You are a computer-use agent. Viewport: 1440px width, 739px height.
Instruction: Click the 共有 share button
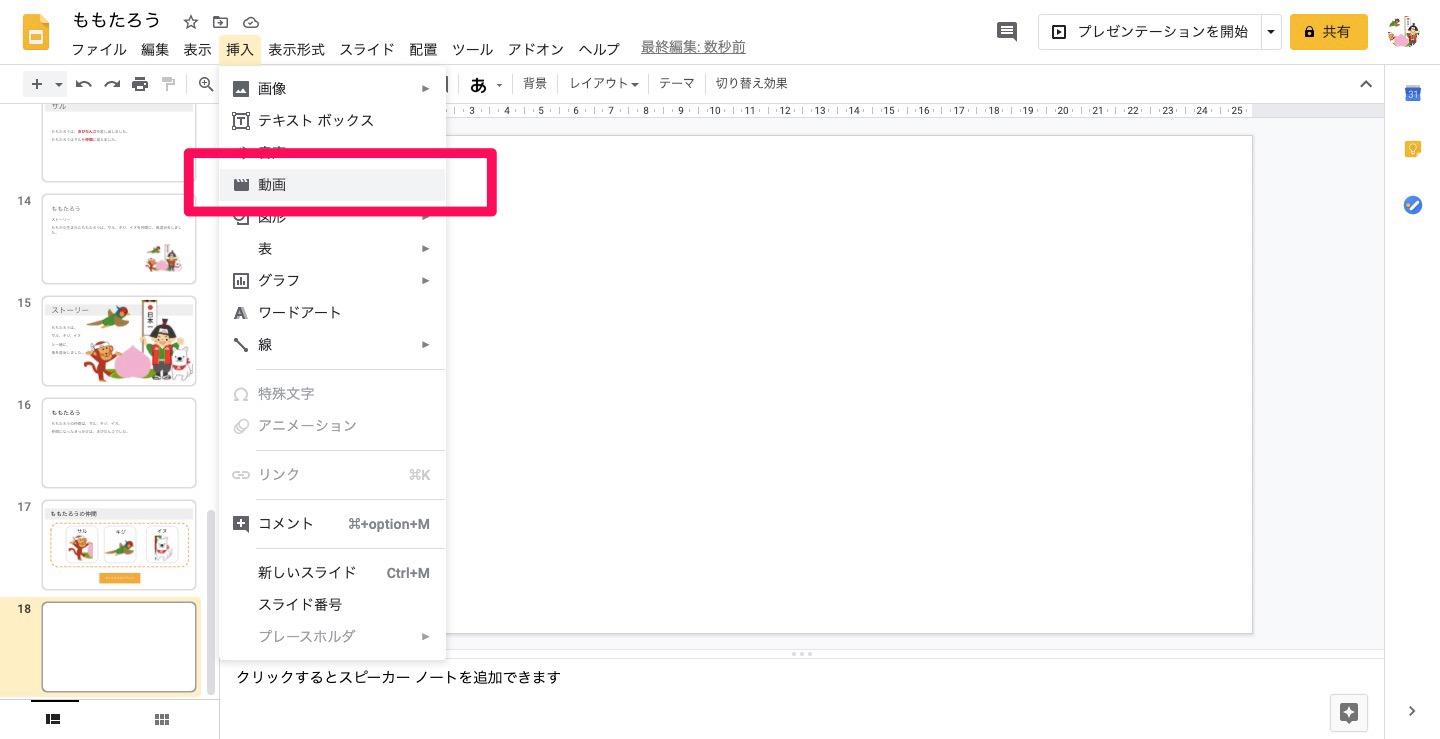tap(1328, 32)
